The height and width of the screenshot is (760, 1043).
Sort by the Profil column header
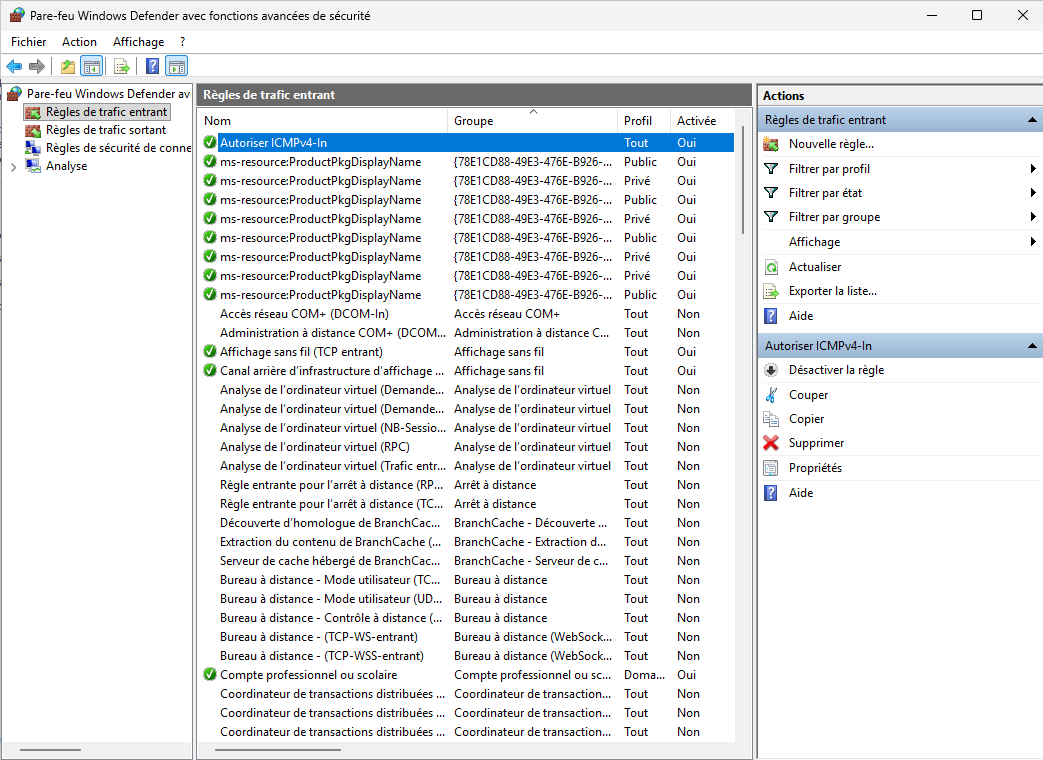pos(643,121)
